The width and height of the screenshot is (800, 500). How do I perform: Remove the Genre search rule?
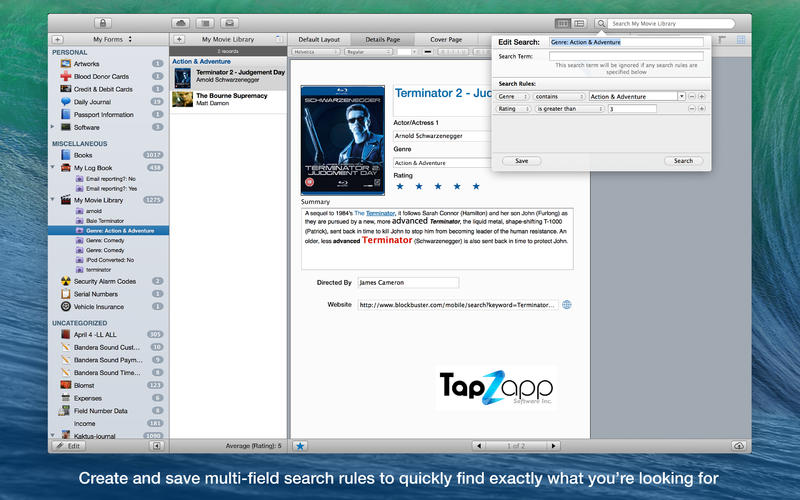click(x=692, y=96)
